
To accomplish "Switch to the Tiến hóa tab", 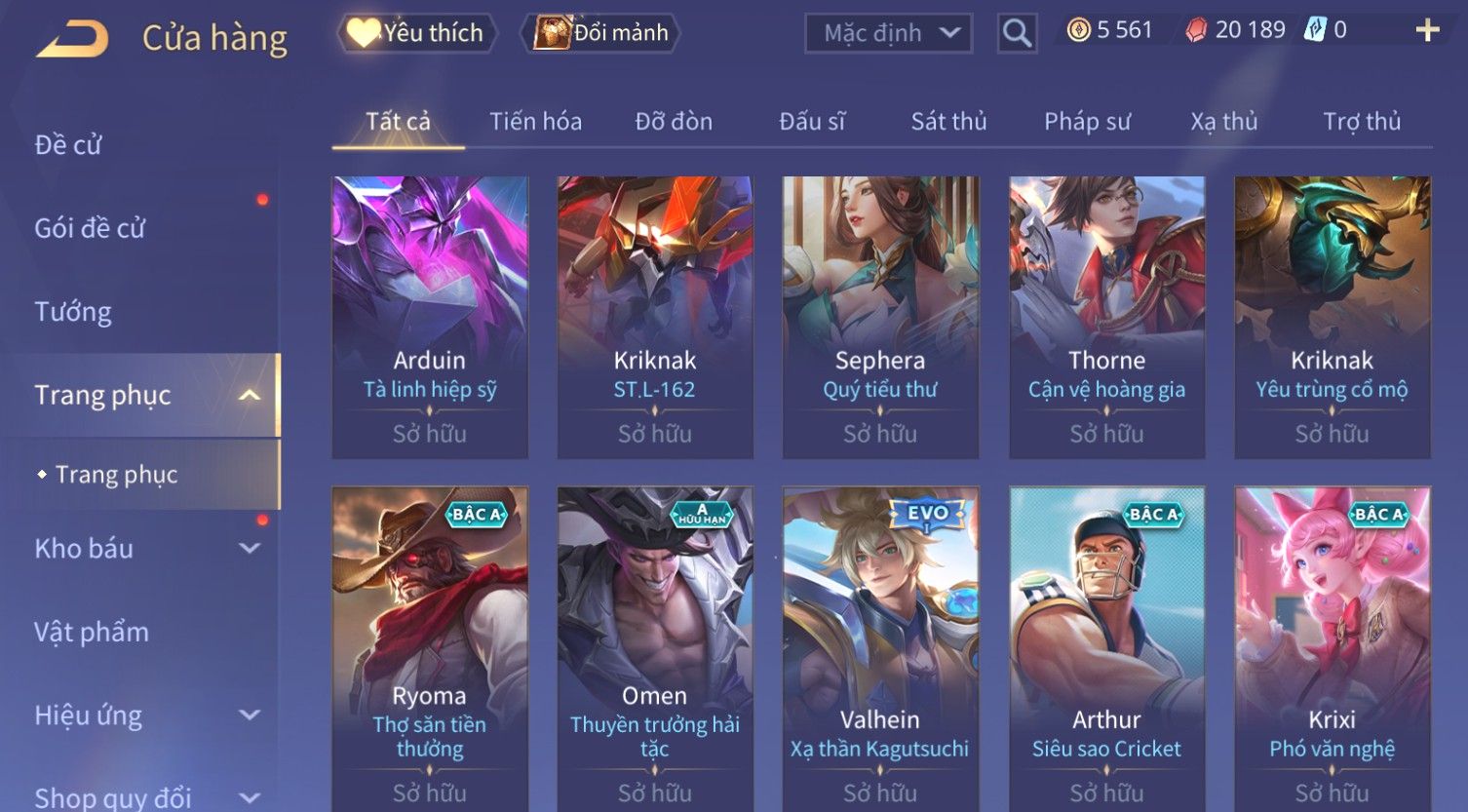I will point(535,122).
